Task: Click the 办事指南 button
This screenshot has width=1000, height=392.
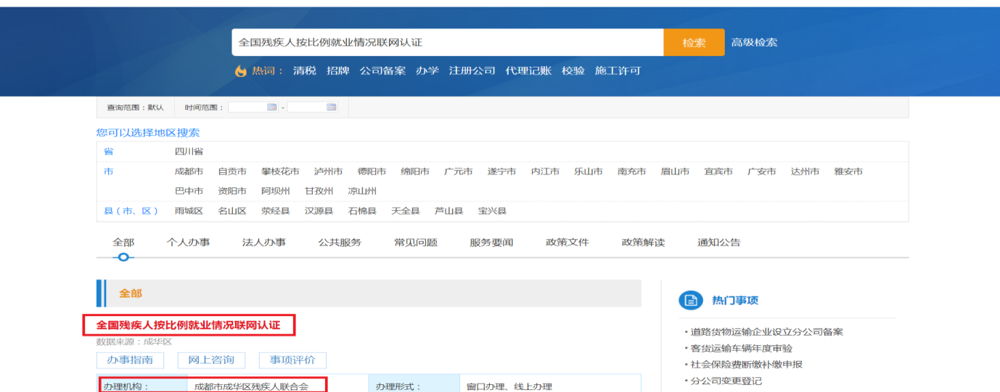Action: tap(130, 360)
